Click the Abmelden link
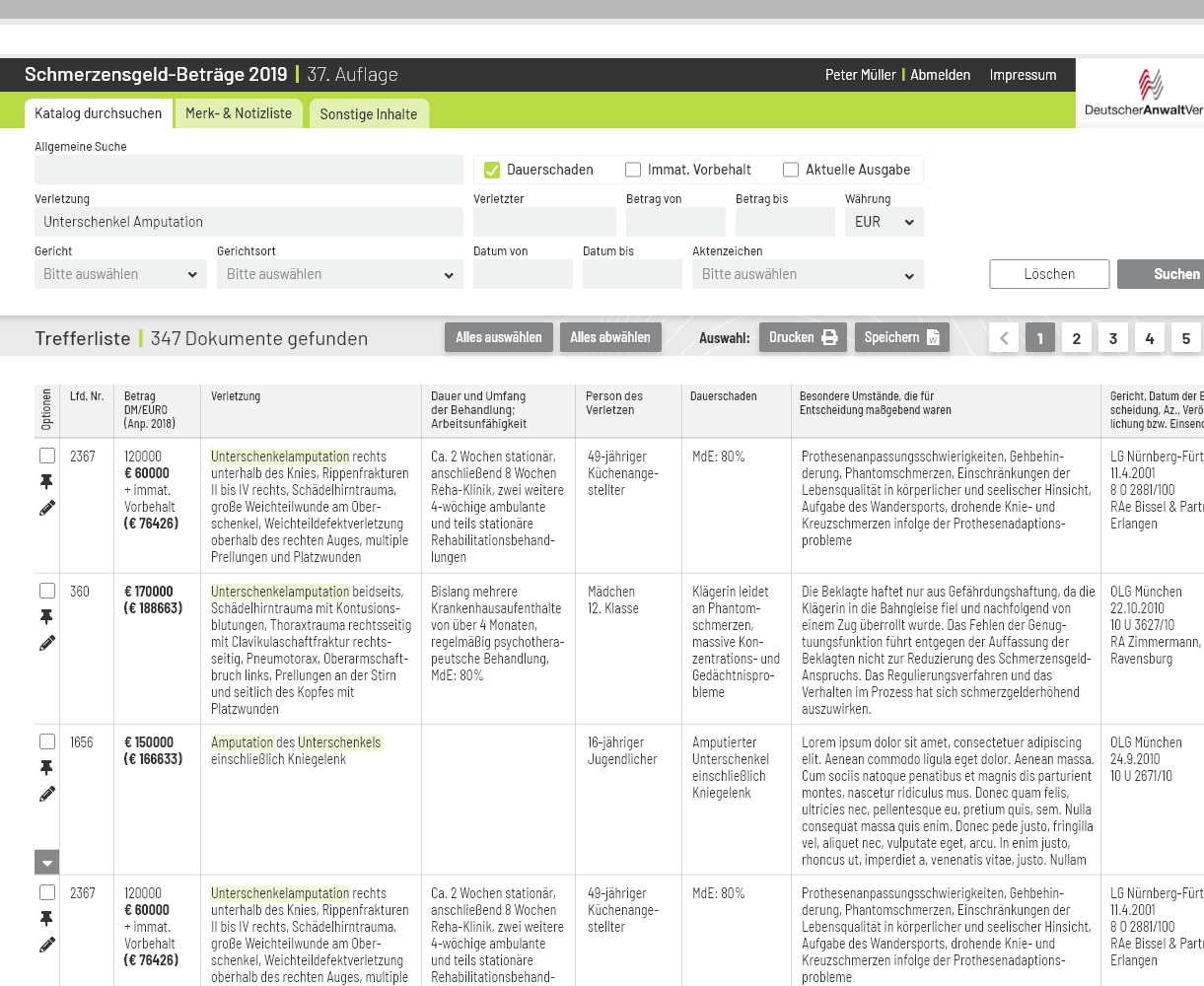1204x986 pixels. (940, 75)
